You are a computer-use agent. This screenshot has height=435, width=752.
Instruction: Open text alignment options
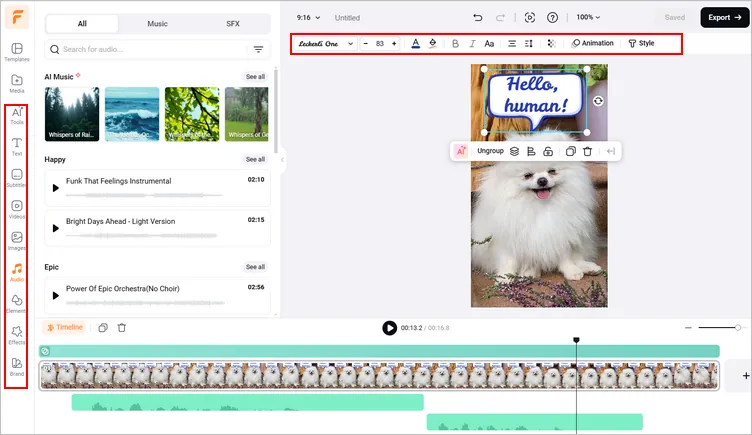point(512,44)
